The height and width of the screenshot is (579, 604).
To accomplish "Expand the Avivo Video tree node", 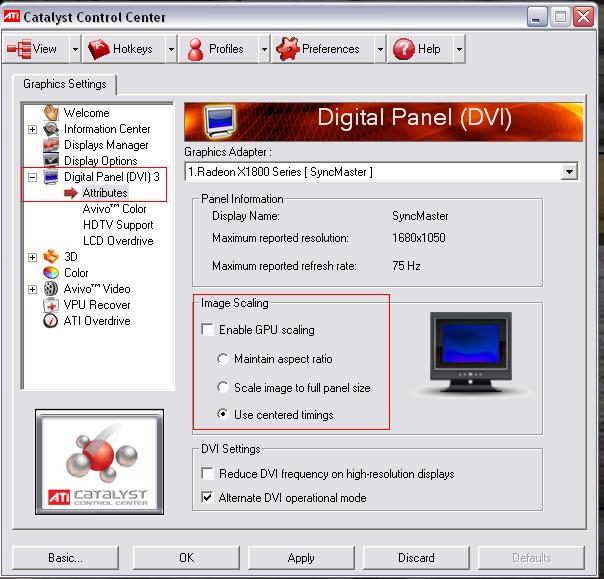I will [x=33, y=289].
